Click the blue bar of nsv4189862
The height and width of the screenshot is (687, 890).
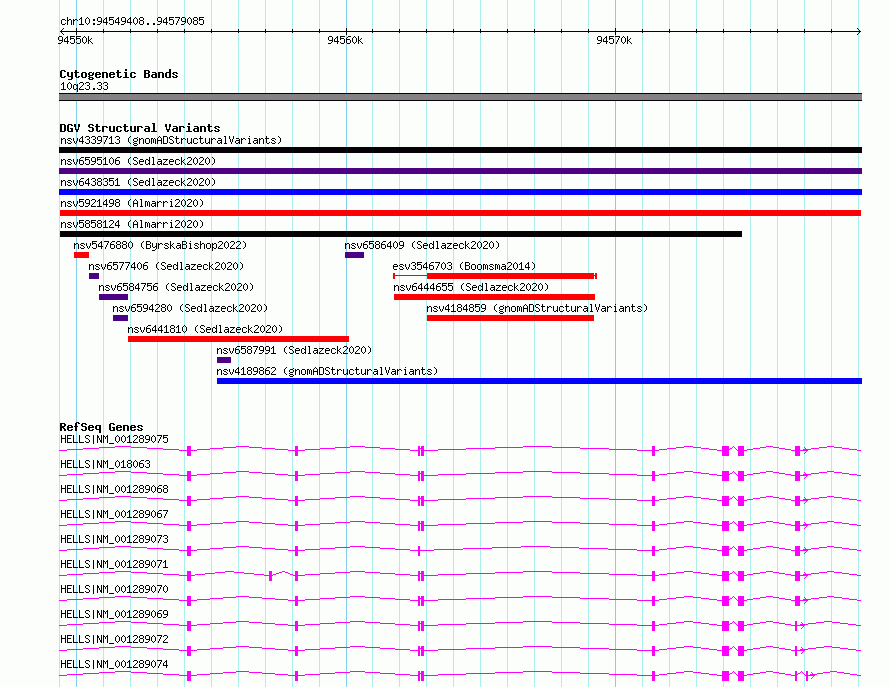539,381
